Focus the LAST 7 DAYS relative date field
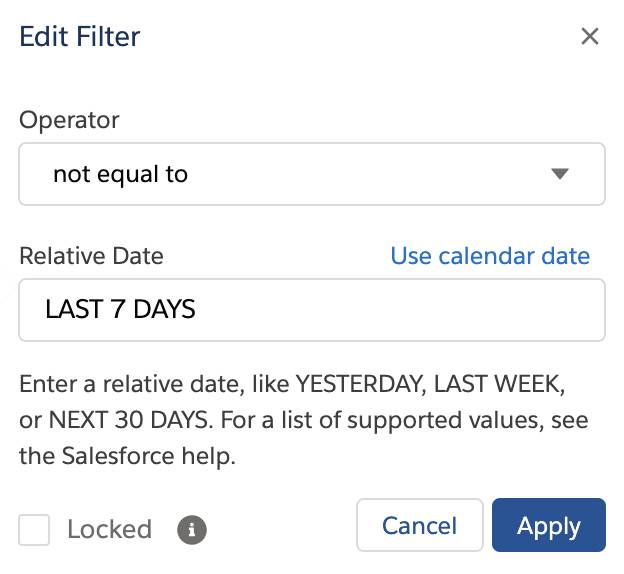Viewport: 624px width, 574px height. click(x=312, y=310)
